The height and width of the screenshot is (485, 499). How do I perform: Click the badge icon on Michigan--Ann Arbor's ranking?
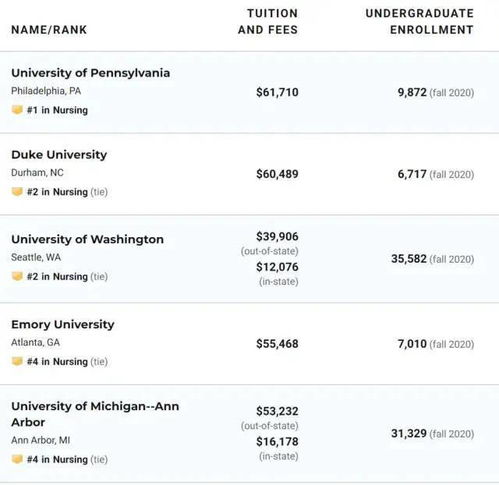[17, 459]
